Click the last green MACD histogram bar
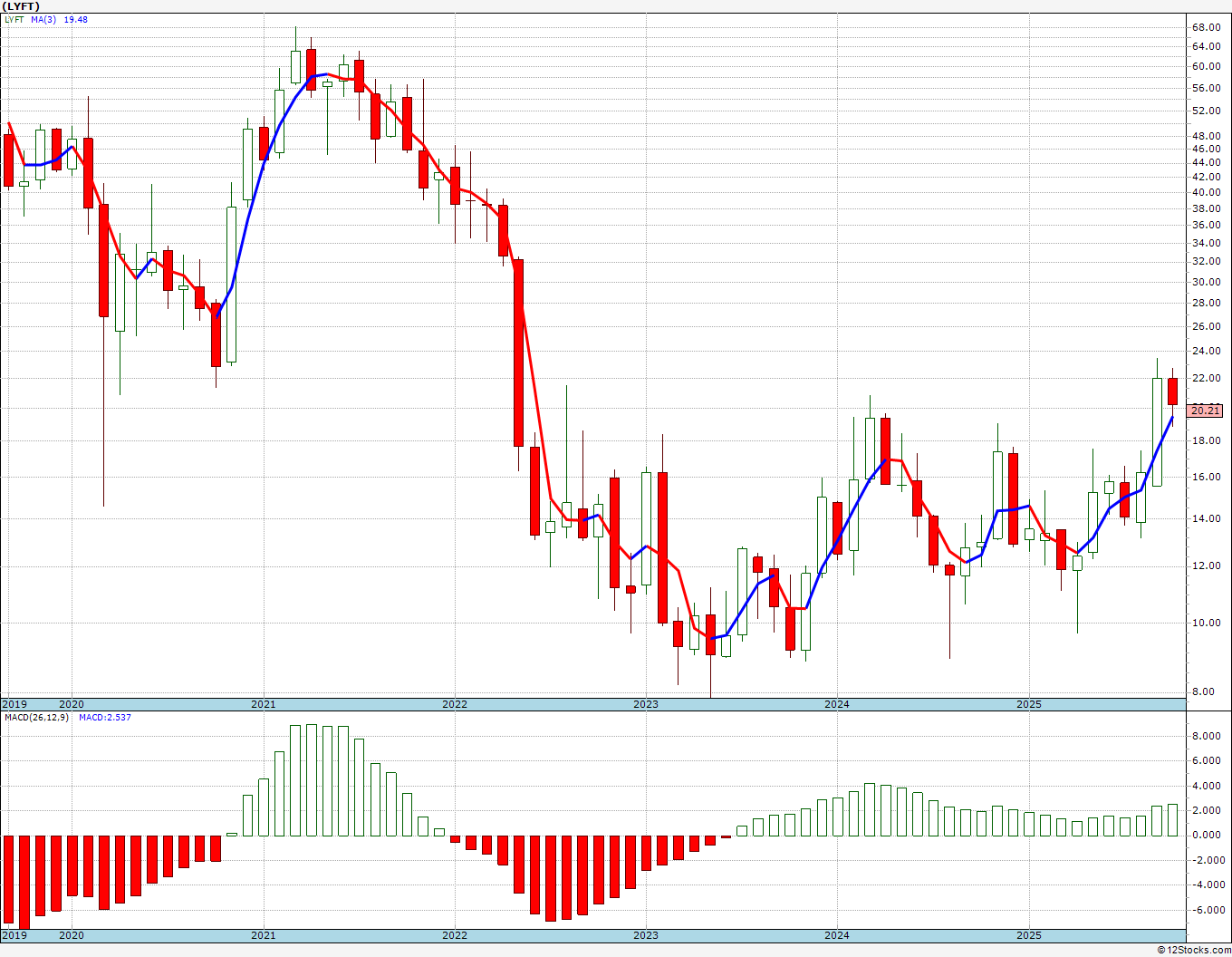1232x957 pixels. [x=1172, y=819]
